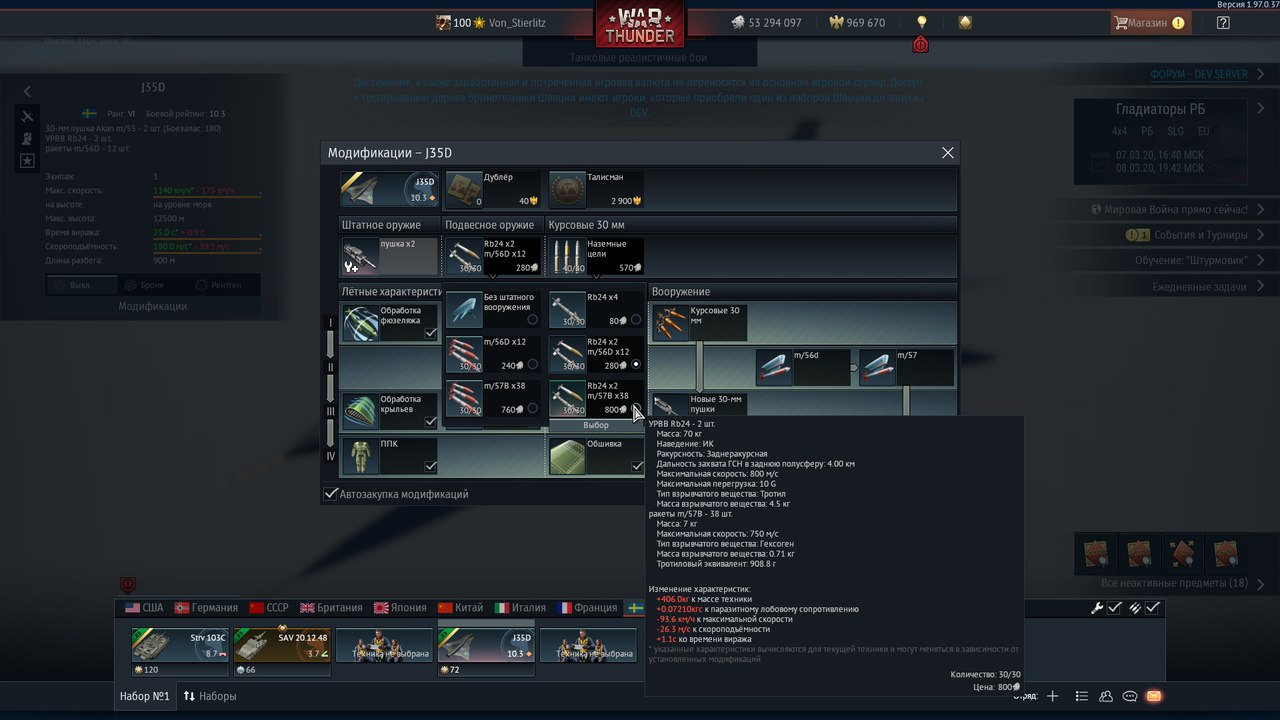
Task: Open the Наборы presets list
Action: [210, 696]
